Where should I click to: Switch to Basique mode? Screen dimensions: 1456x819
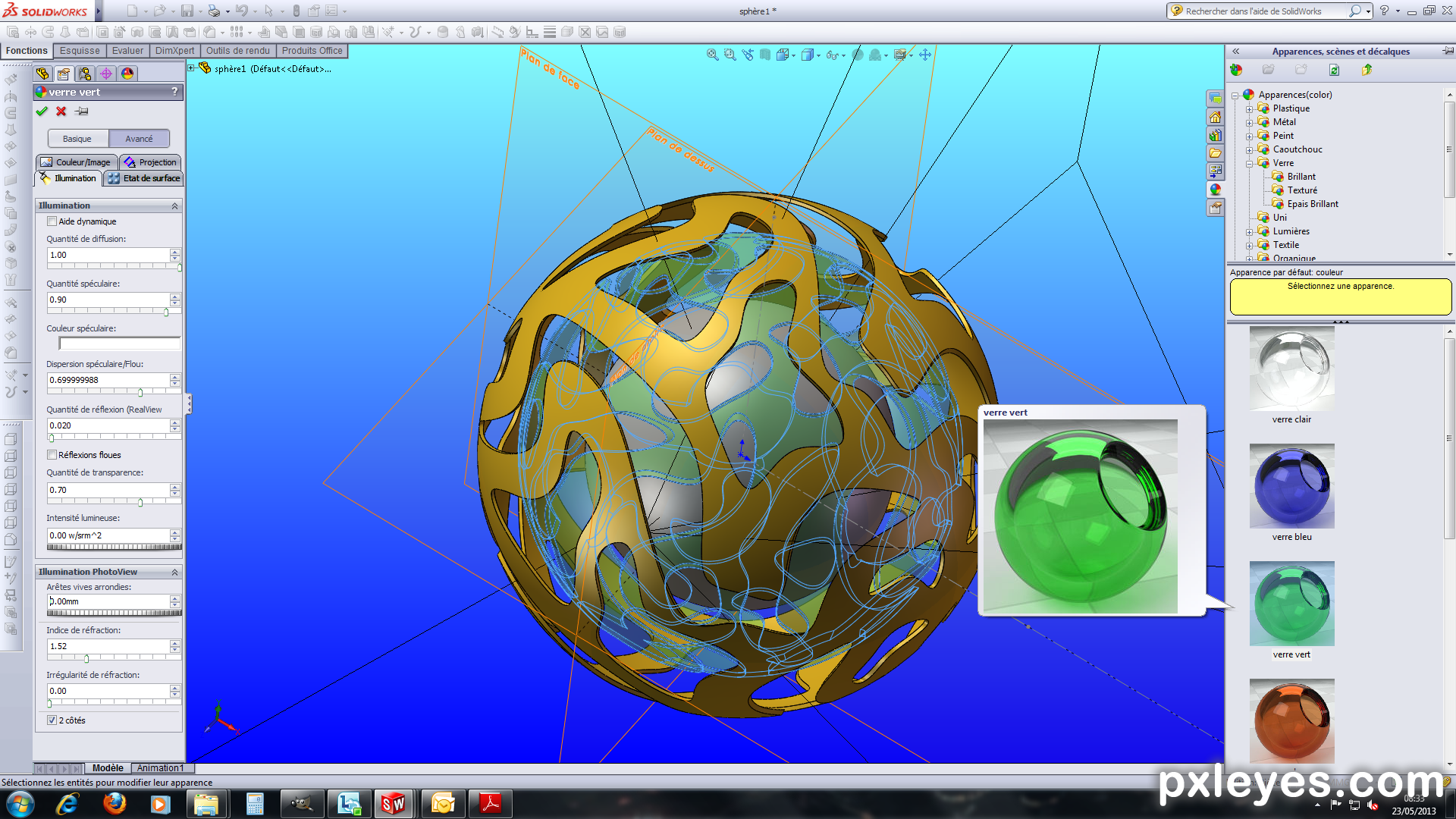pos(78,139)
